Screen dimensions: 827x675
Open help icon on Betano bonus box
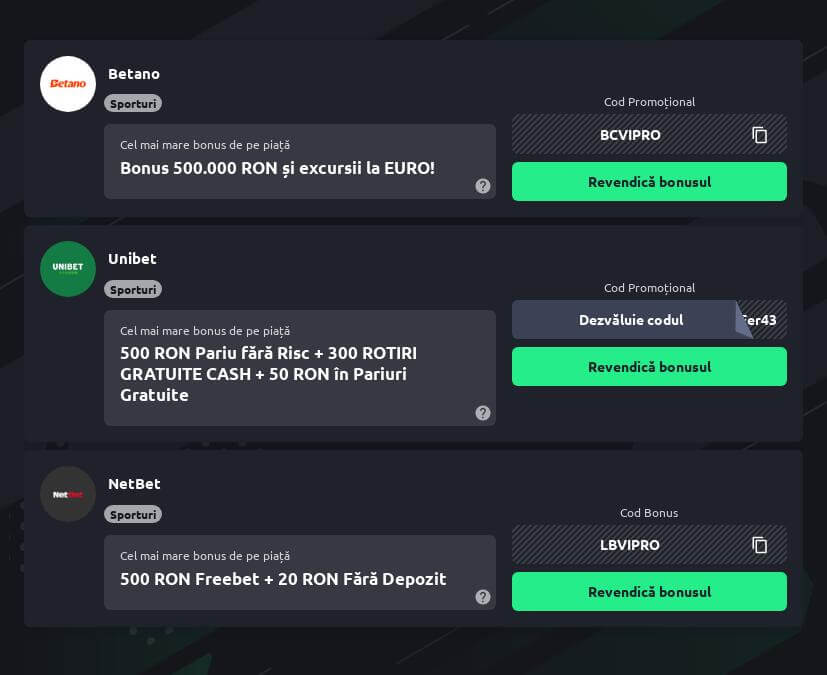(483, 186)
